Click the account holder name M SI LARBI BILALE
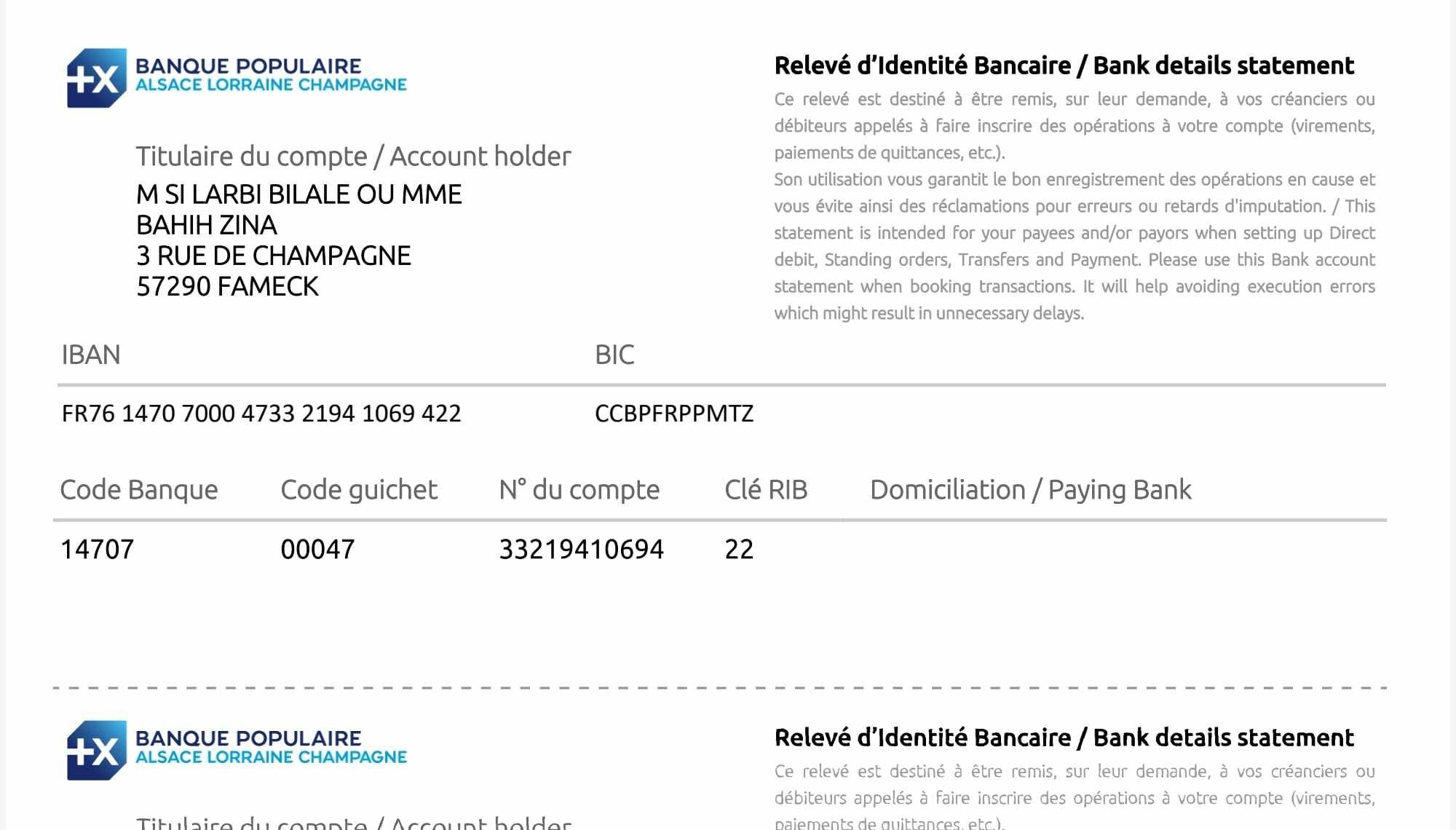The image size is (1456, 830). [x=298, y=194]
